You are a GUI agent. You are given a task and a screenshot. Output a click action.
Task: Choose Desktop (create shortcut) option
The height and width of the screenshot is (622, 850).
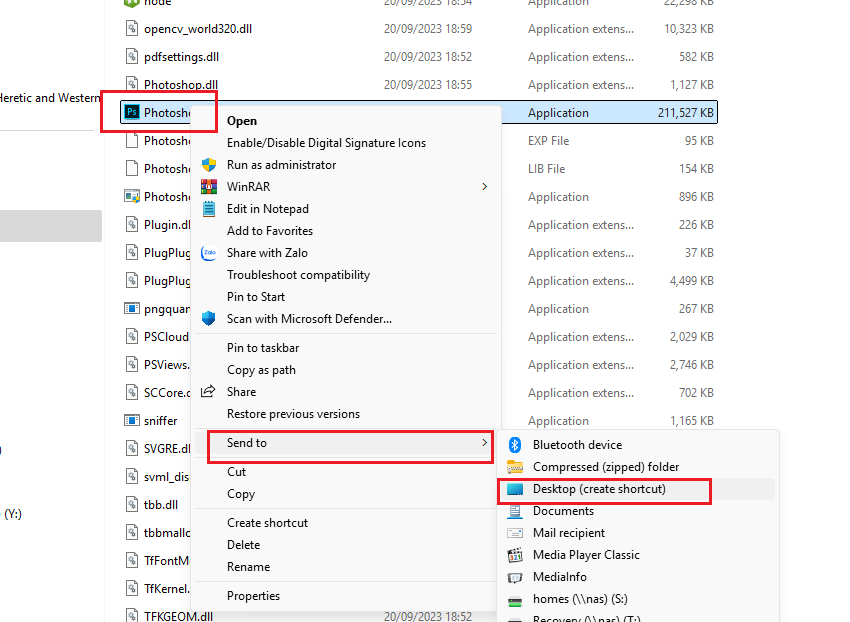click(598, 489)
